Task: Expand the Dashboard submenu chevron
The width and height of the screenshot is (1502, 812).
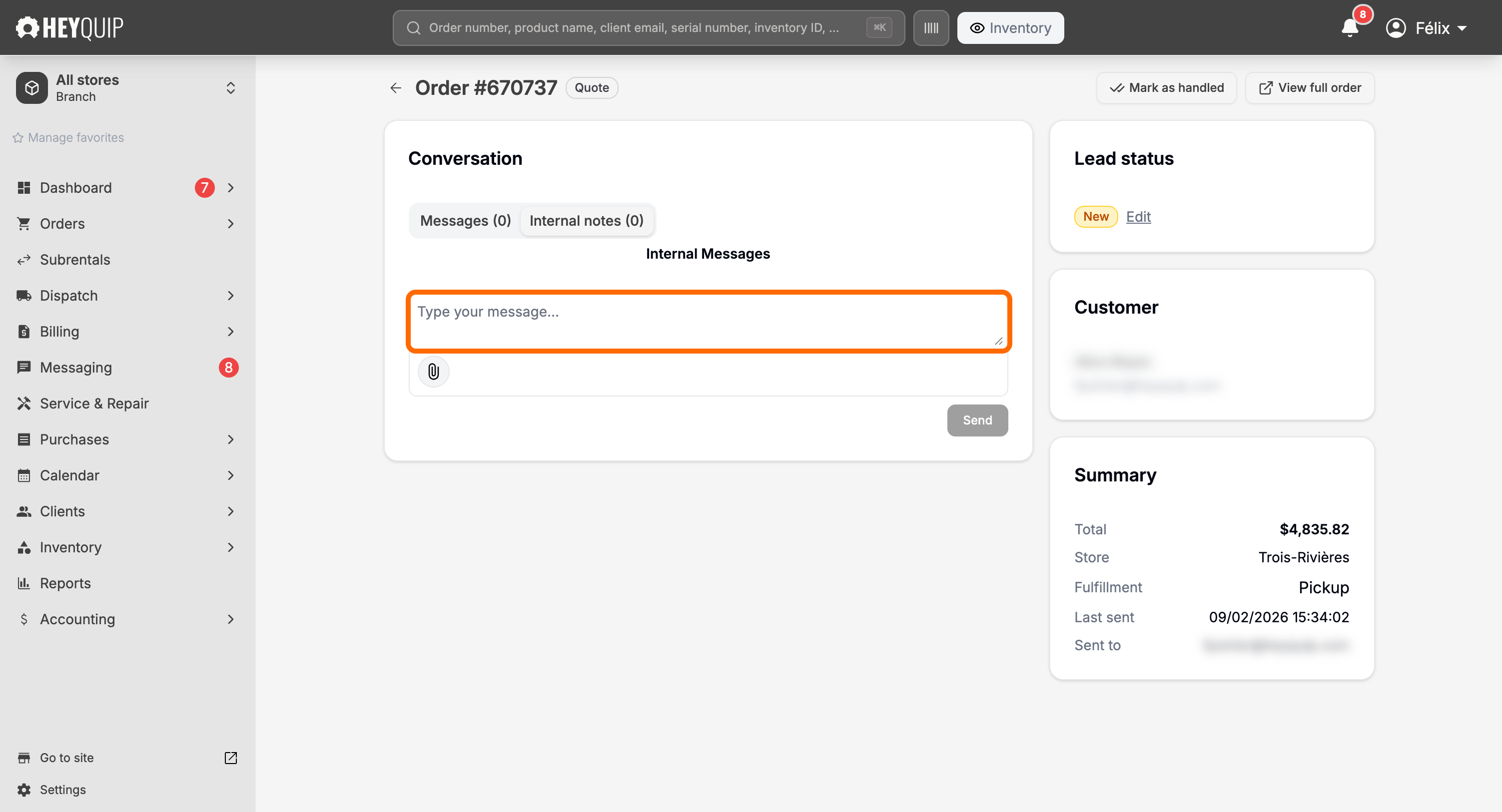Action: click(230, 188)
